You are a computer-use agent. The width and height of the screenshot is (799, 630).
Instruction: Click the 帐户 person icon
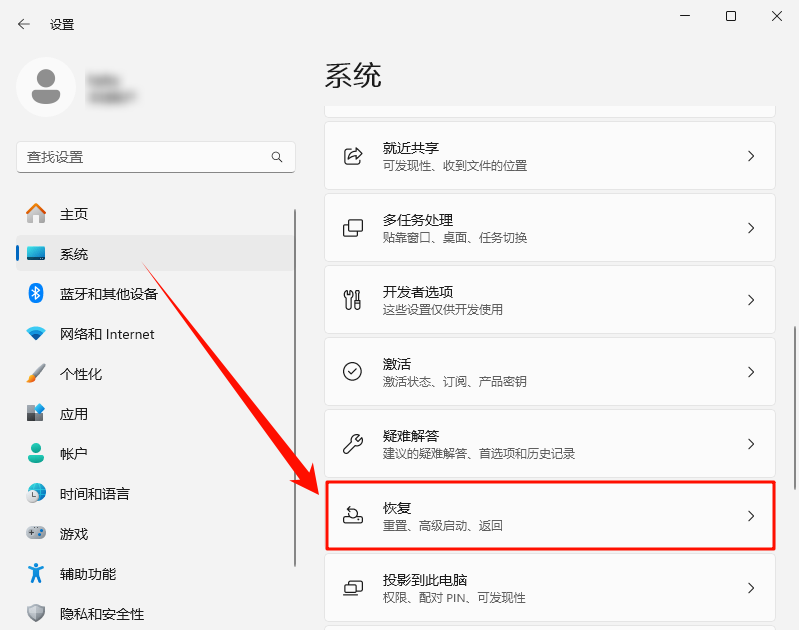point(36,453)
